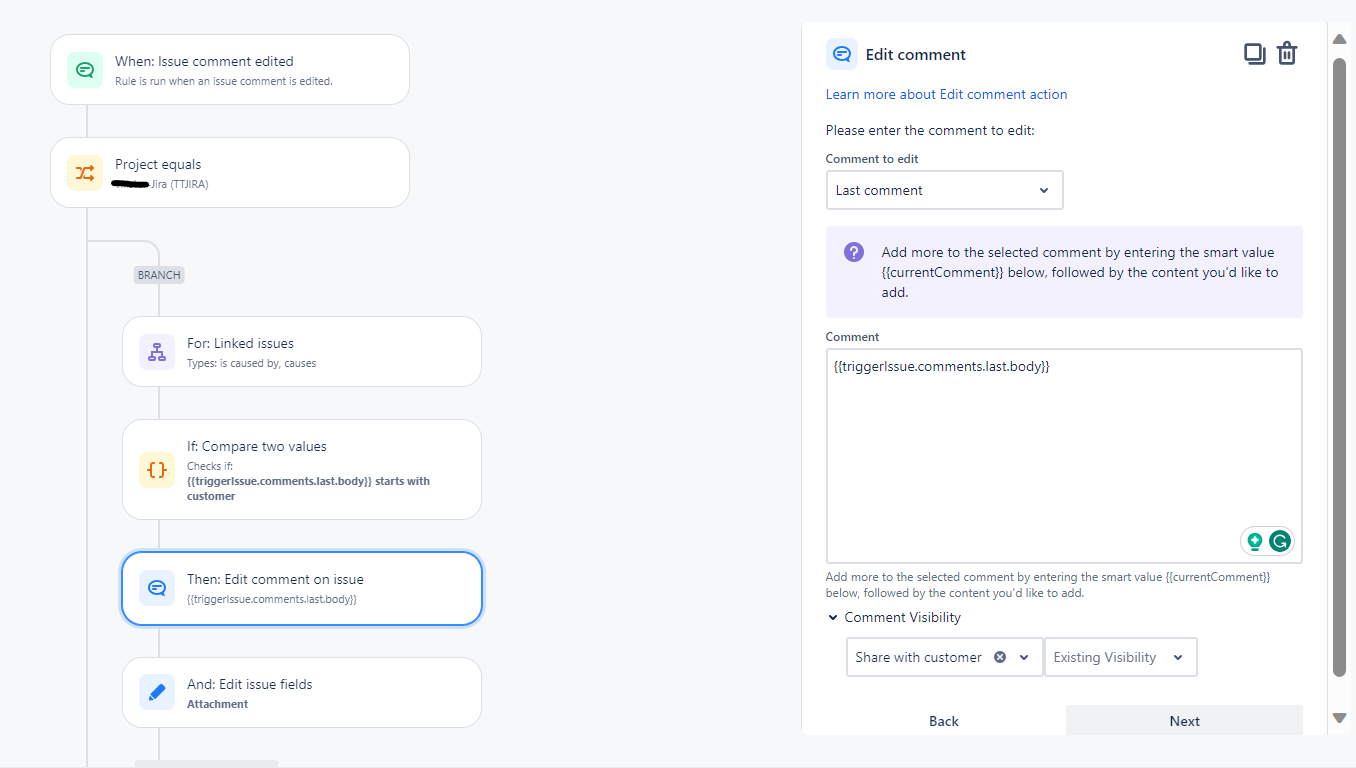Click the green lightbulb suggestion icon
The image size is (1356, 768).
(1254, 542)
